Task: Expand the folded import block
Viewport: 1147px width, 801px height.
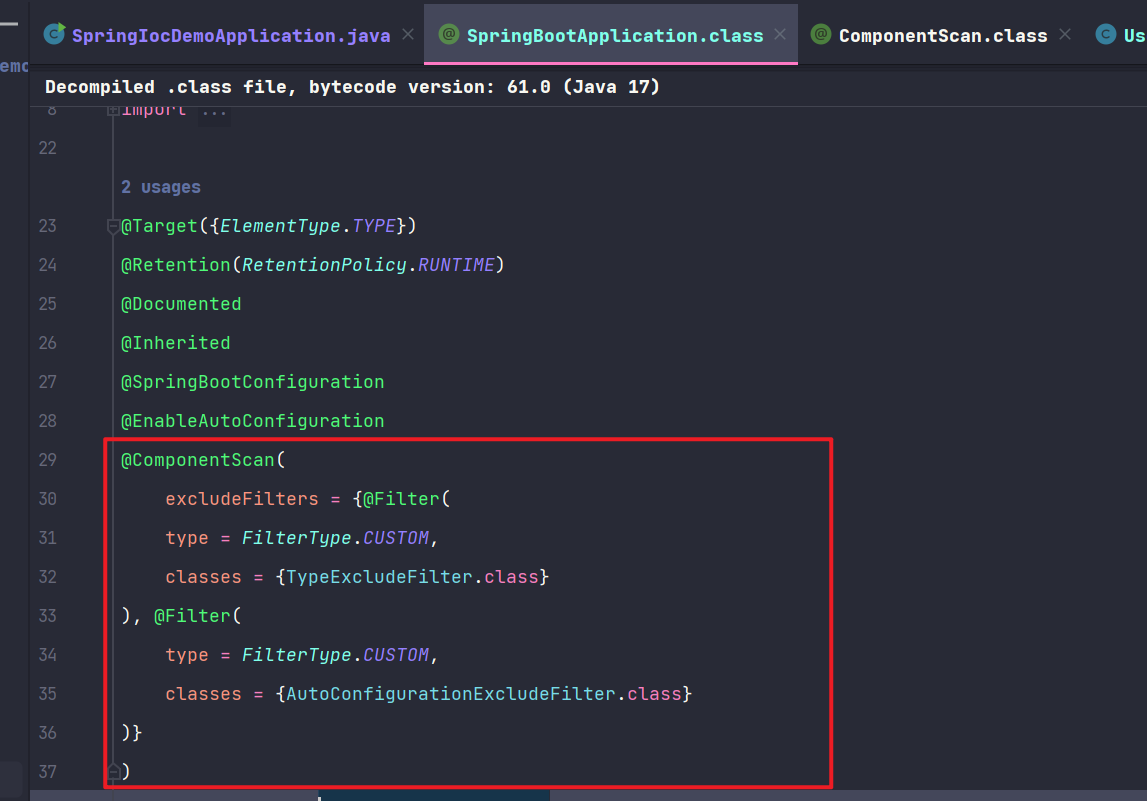Action: (x=113, y=111)
